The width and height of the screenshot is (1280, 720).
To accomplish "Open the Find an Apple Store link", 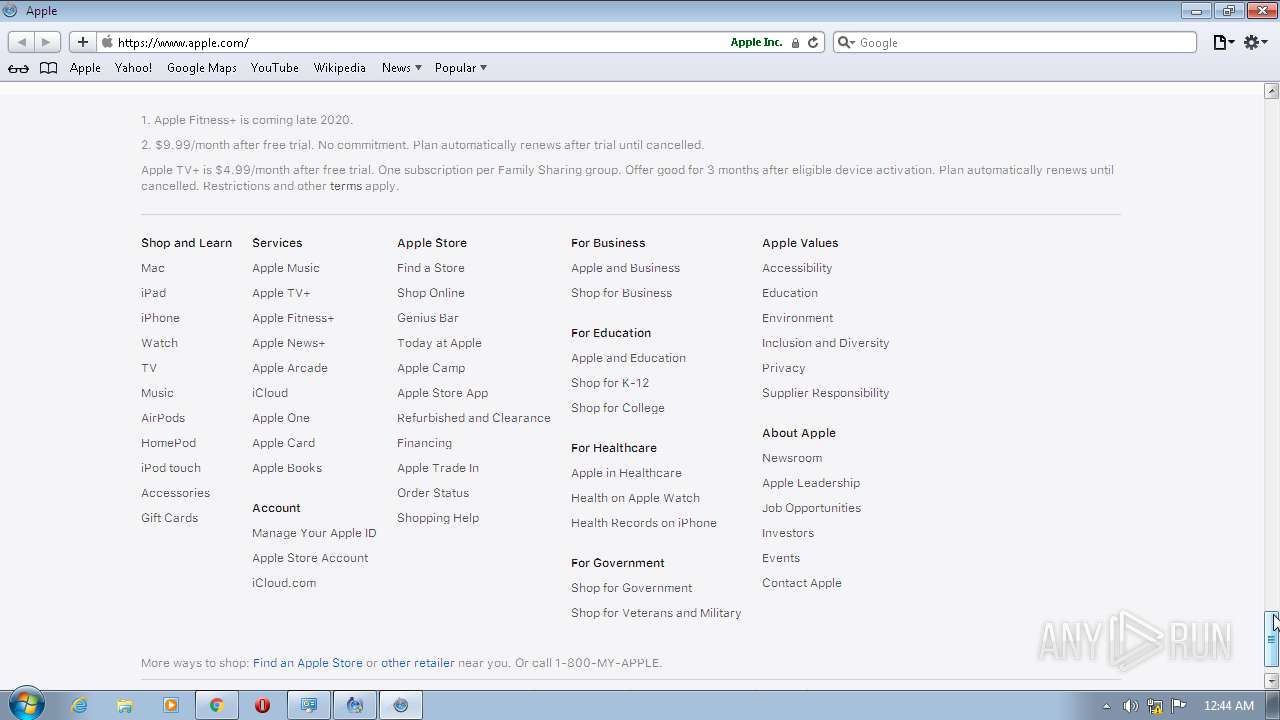I will coord(308,663).
